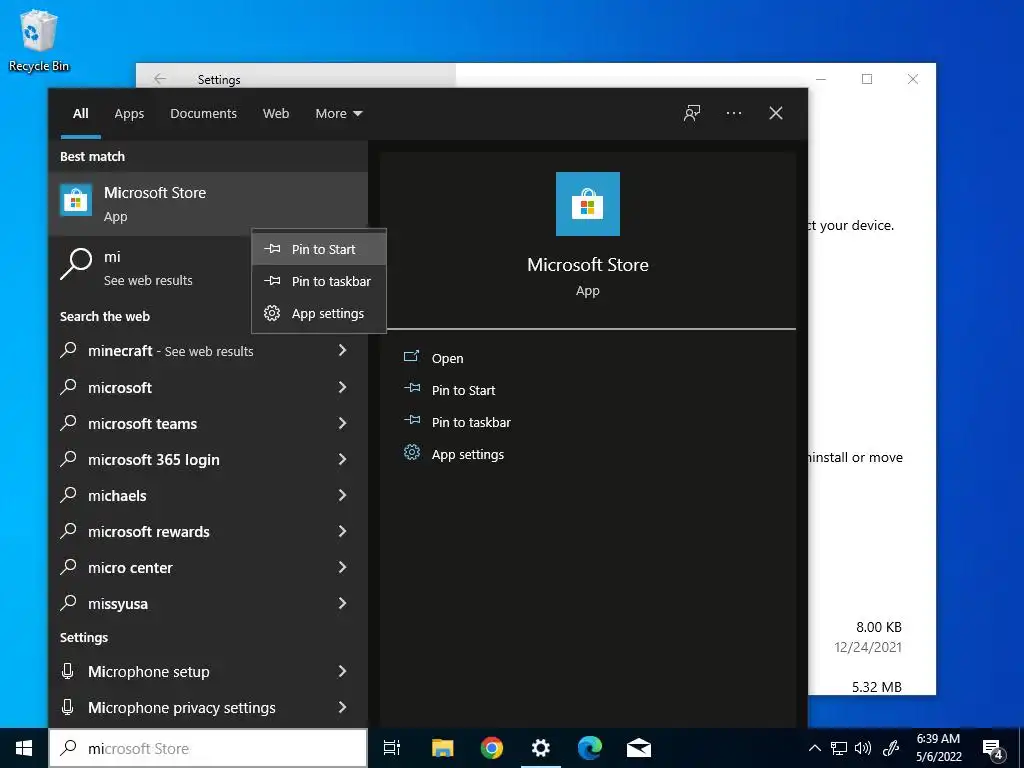1024x768 pixels.
Task: Click the pen workspace tray icon
Action: click(x=891, y=748)
